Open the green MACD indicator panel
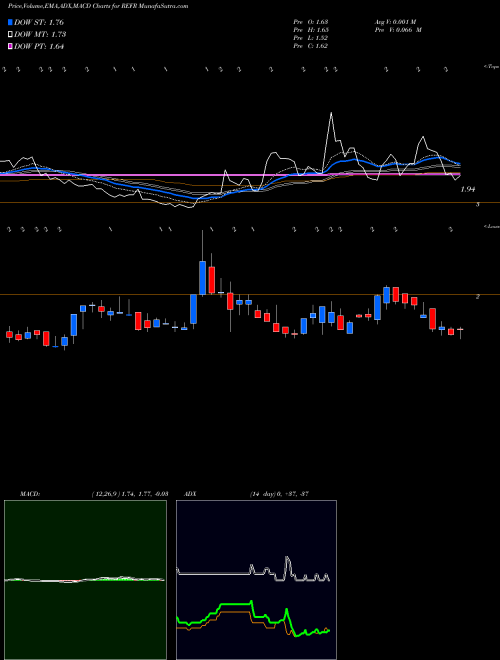Screen dimensions: 500x660 85,580
